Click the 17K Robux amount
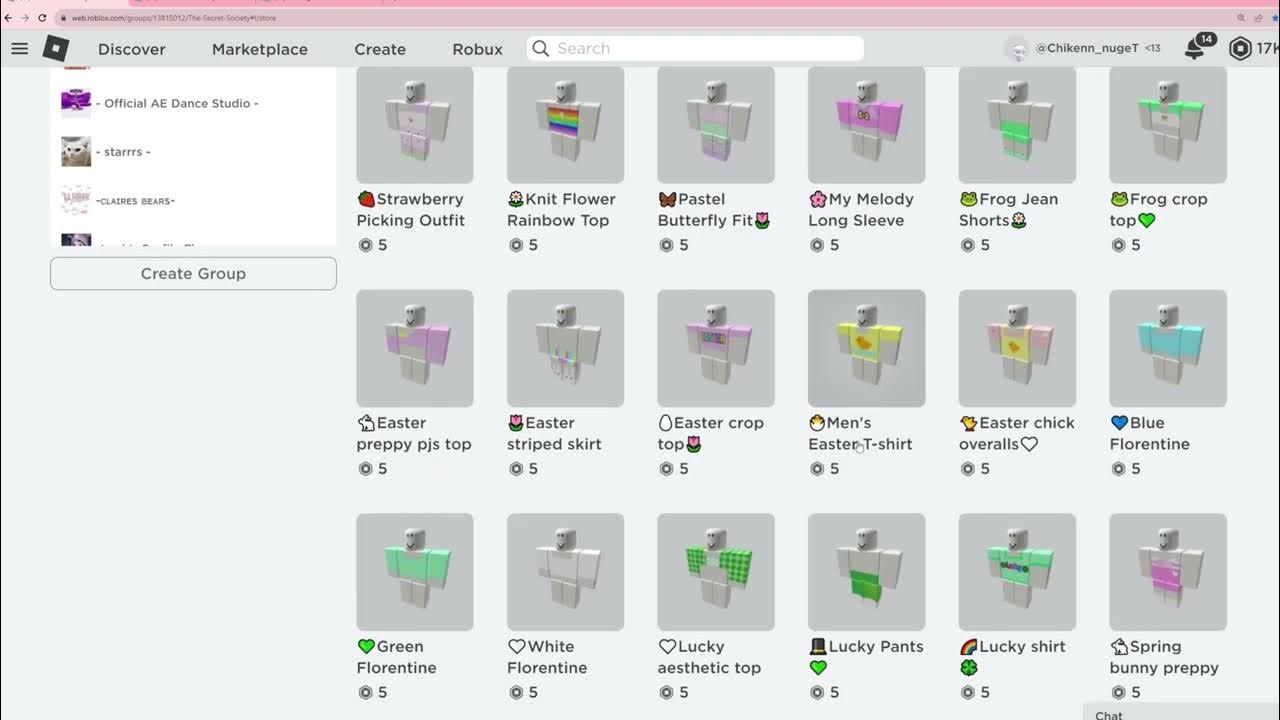 (1267, 48)
